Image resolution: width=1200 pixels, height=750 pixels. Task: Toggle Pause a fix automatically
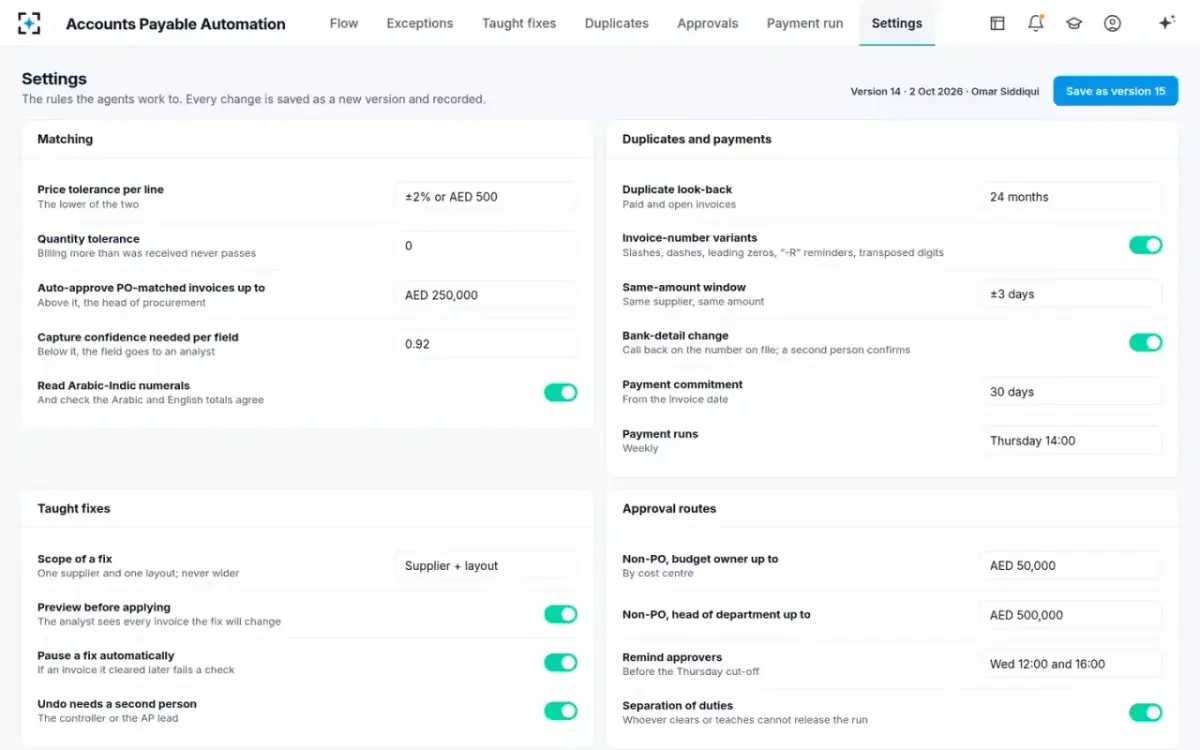(x=561, y=662)
